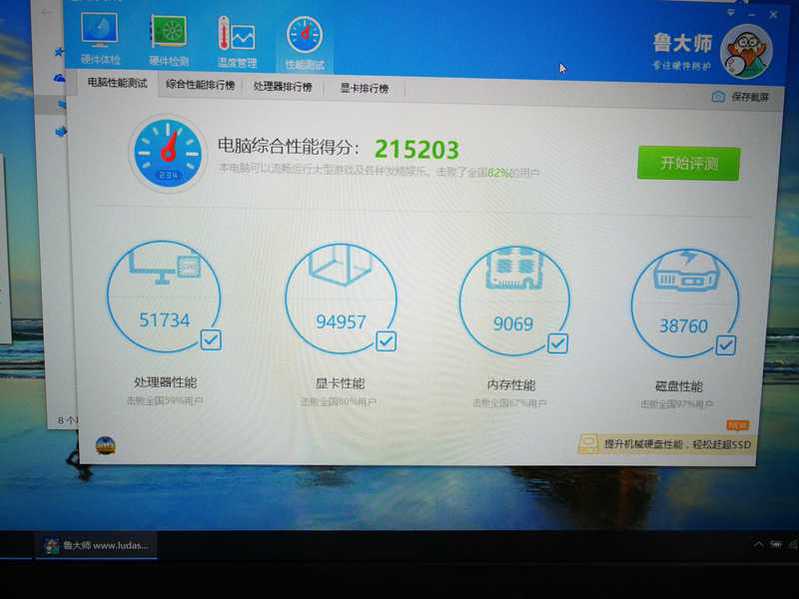Screen dimensions: 799x599
Task: Open the 硬件检测 hardware detection icon
Action: (169, 38)
